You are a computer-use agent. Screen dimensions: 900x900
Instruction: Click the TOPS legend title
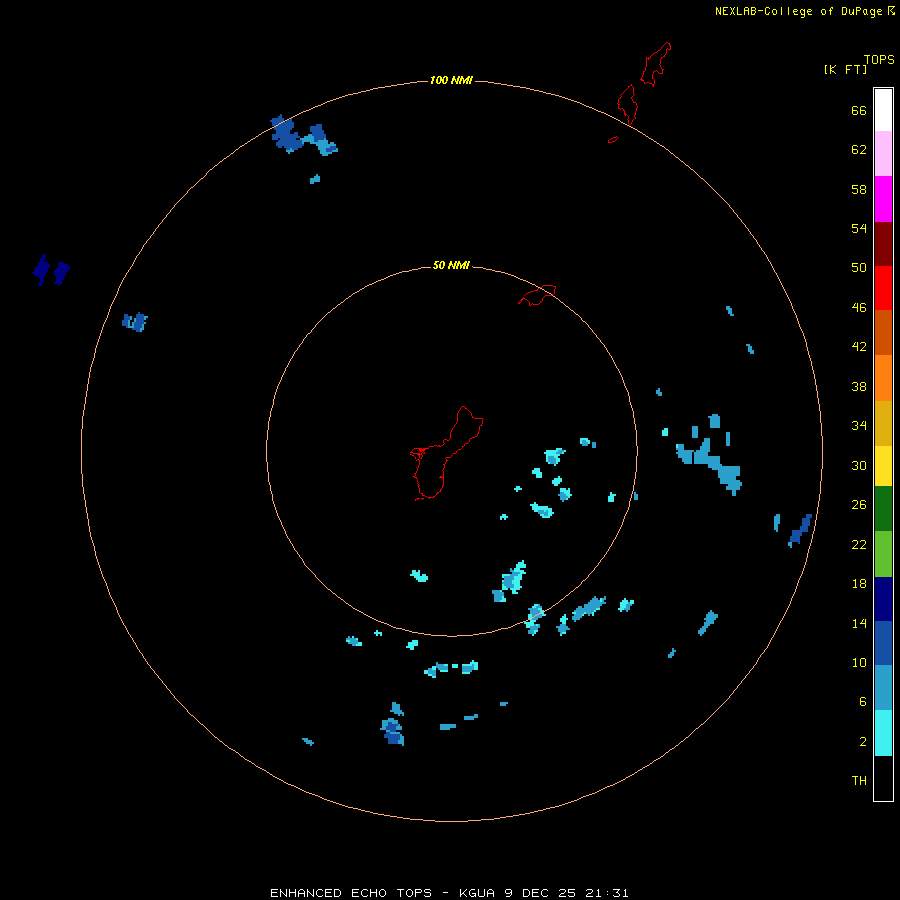click(x=879, y=60)
